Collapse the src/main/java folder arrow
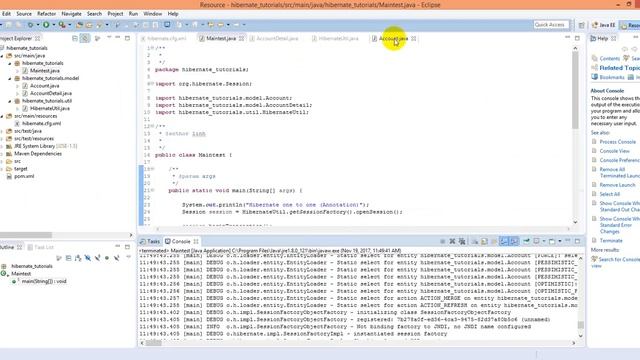The width and height of the screenshot is (640, 360). point(2,56)
